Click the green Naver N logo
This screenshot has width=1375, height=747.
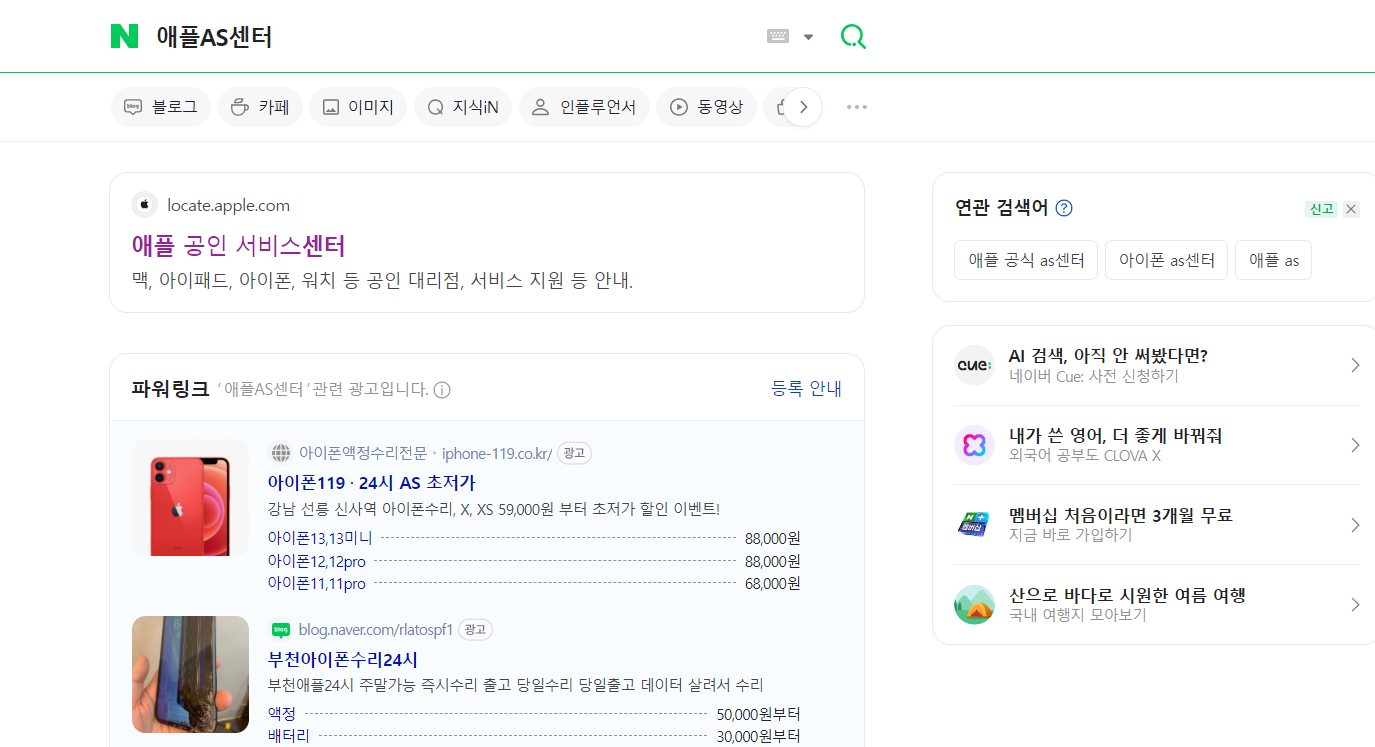click(x=124, y=36)
